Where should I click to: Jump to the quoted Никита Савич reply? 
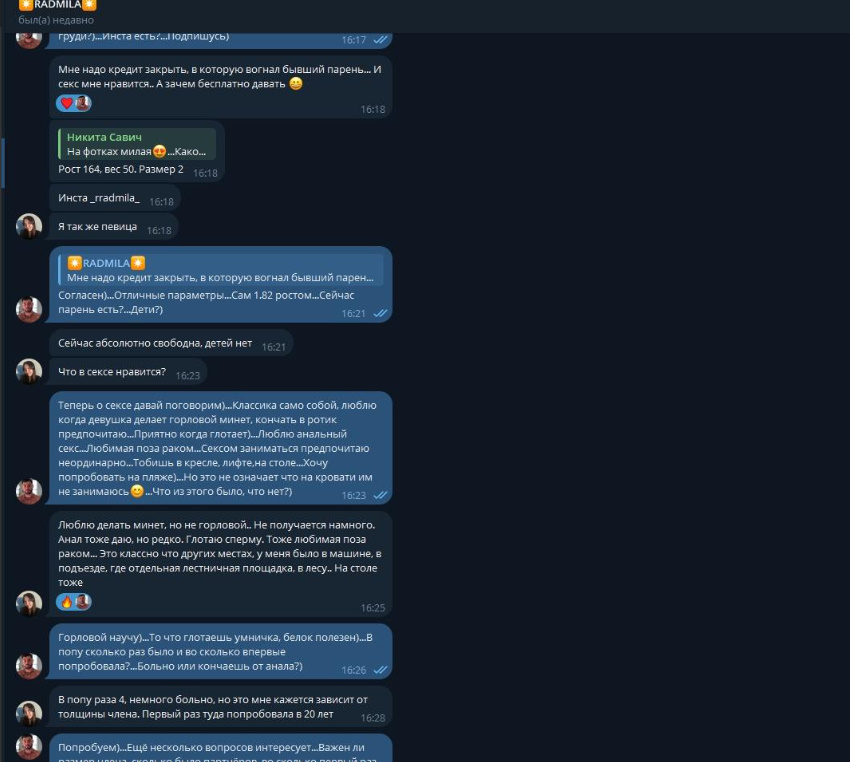pos(137,144)
